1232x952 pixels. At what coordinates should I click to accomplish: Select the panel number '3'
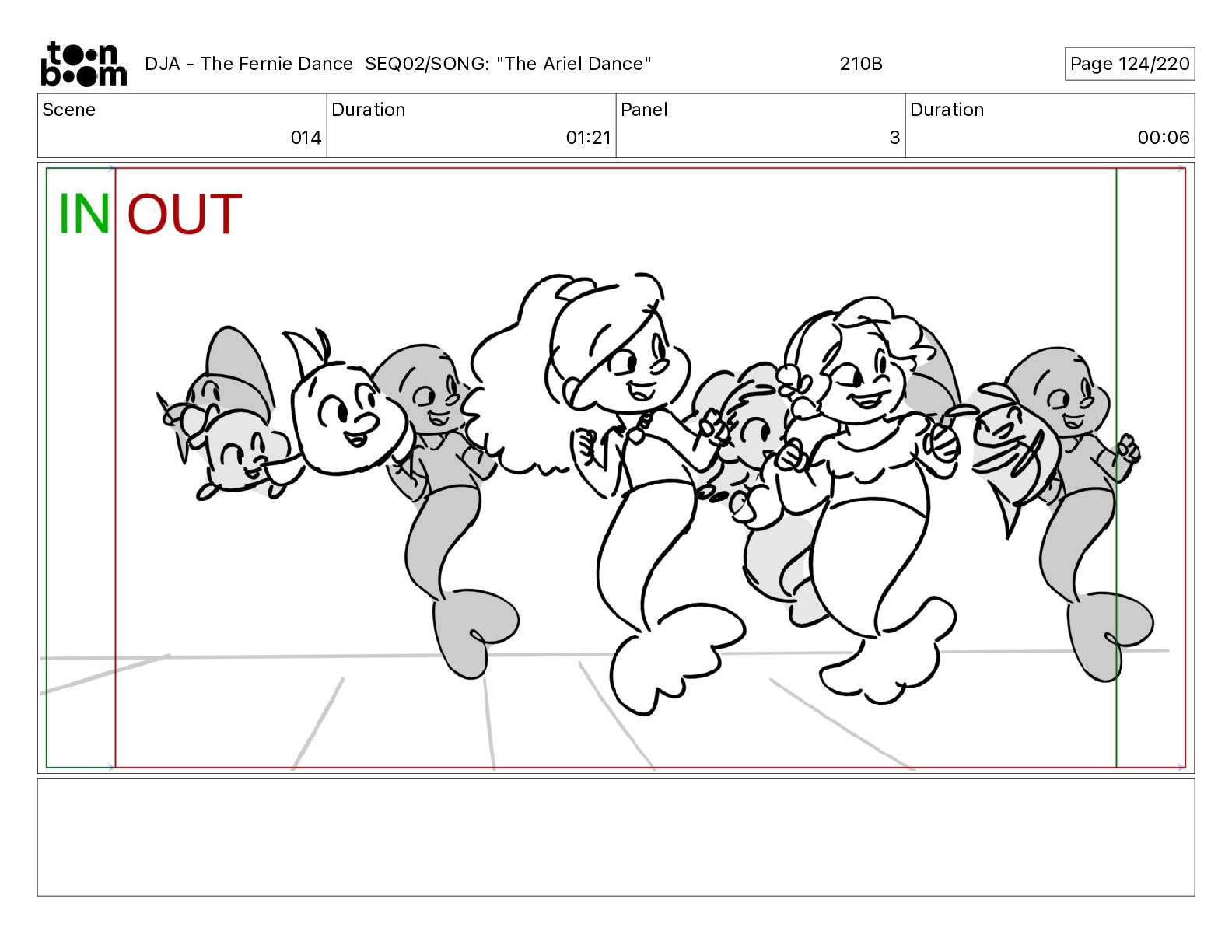pos(894,138)
